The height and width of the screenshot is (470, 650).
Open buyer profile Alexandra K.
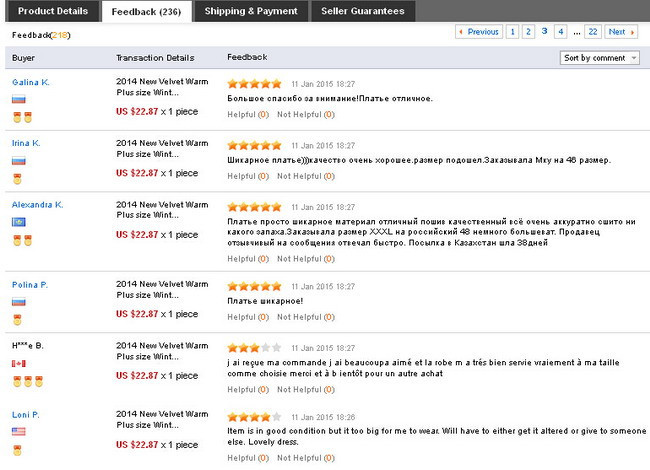point(37,205)
